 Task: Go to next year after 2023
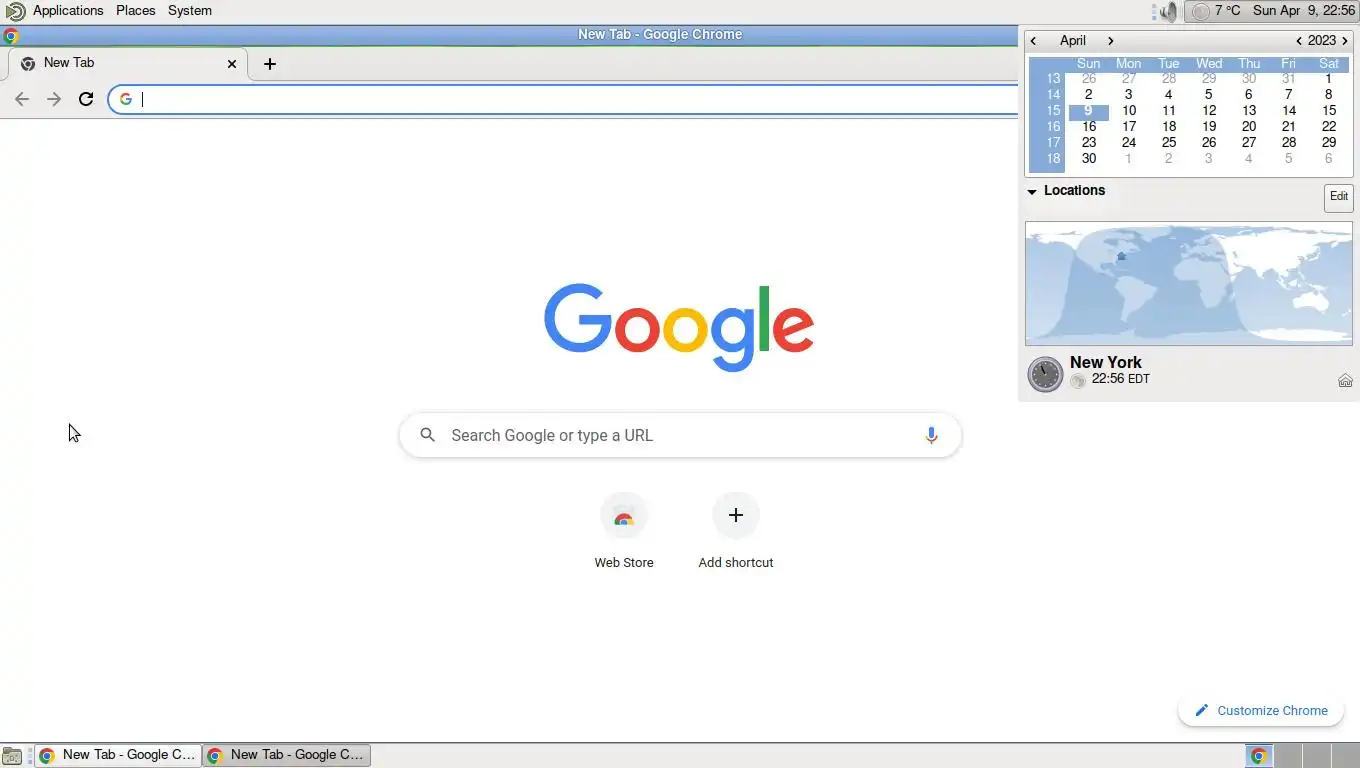click(x=1345, y=41)
